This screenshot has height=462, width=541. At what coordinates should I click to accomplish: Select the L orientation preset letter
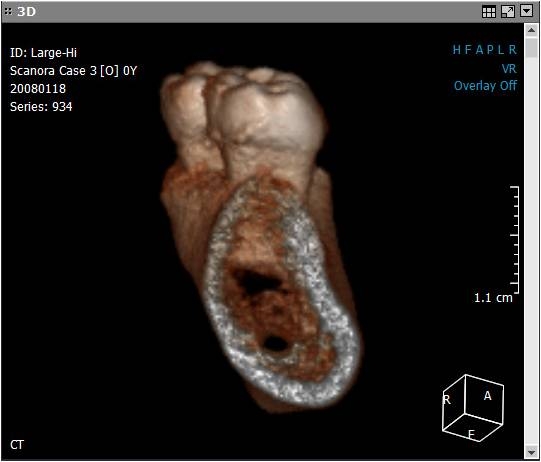click(501, 50)
